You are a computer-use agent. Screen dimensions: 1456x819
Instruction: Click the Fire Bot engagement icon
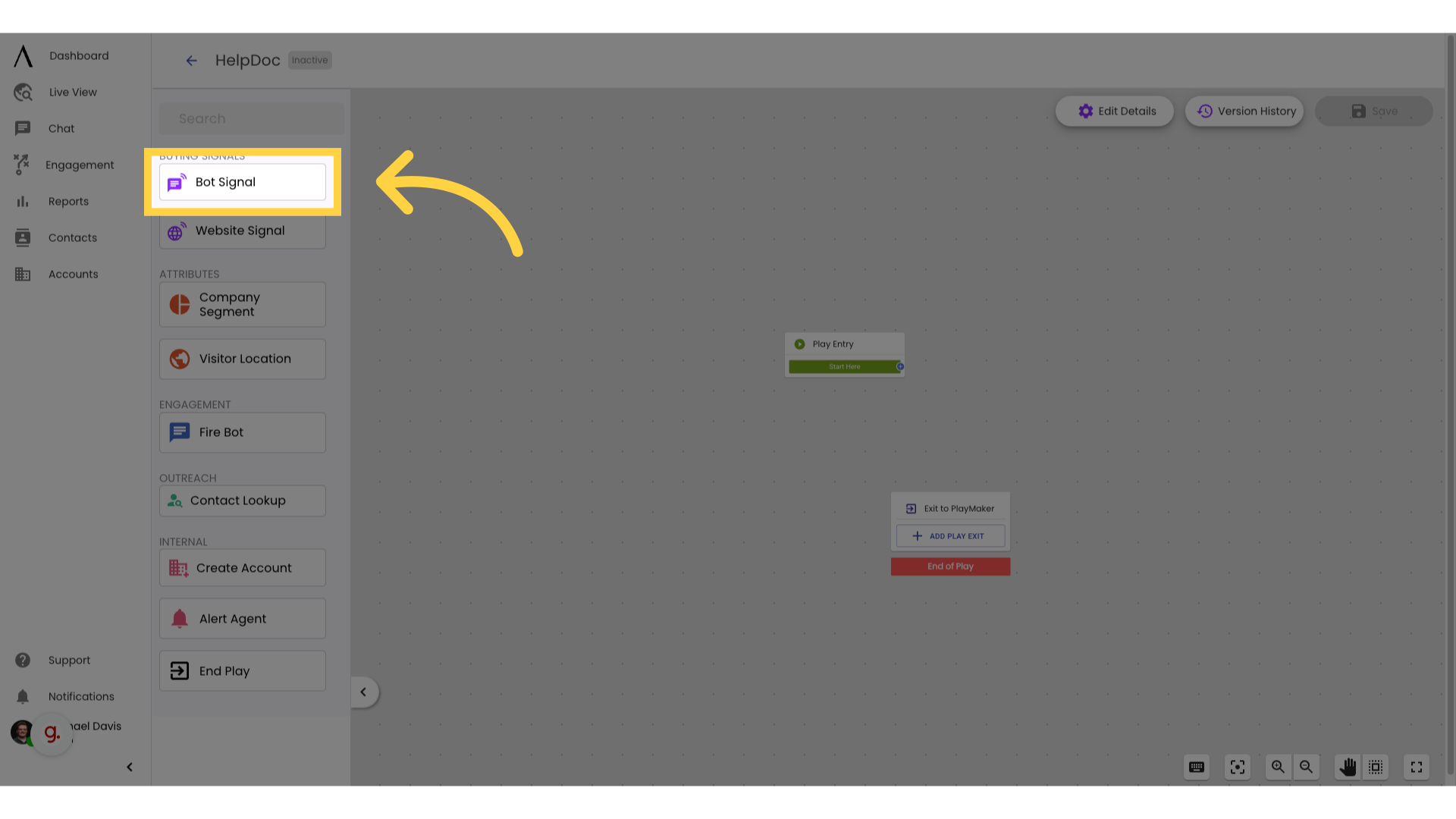coord(180,432)
